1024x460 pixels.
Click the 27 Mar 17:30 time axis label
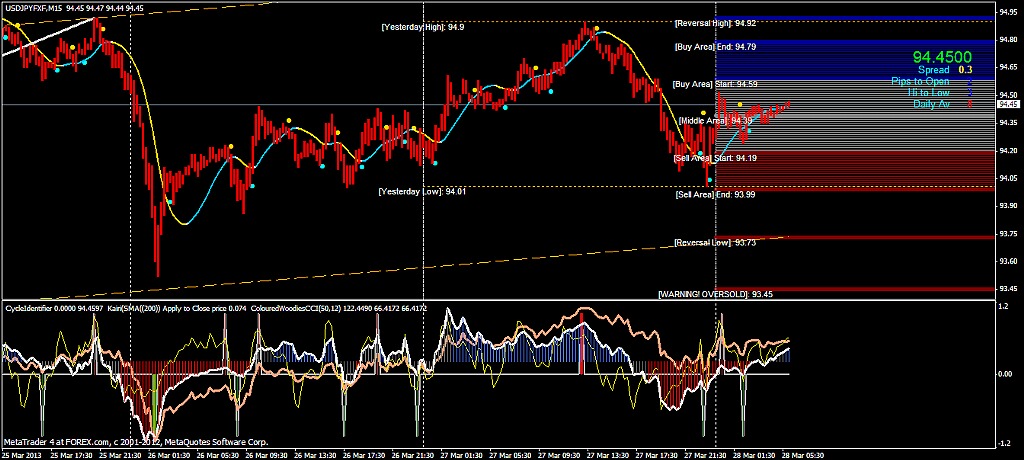(x=657, y=454)
